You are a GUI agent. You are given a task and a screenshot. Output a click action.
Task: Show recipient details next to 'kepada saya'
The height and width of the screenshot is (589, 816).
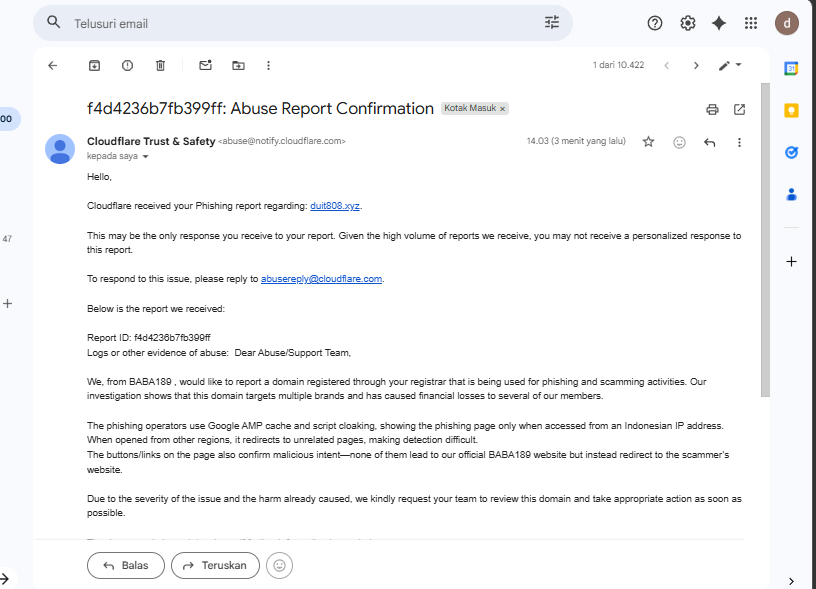pos(146,157)
